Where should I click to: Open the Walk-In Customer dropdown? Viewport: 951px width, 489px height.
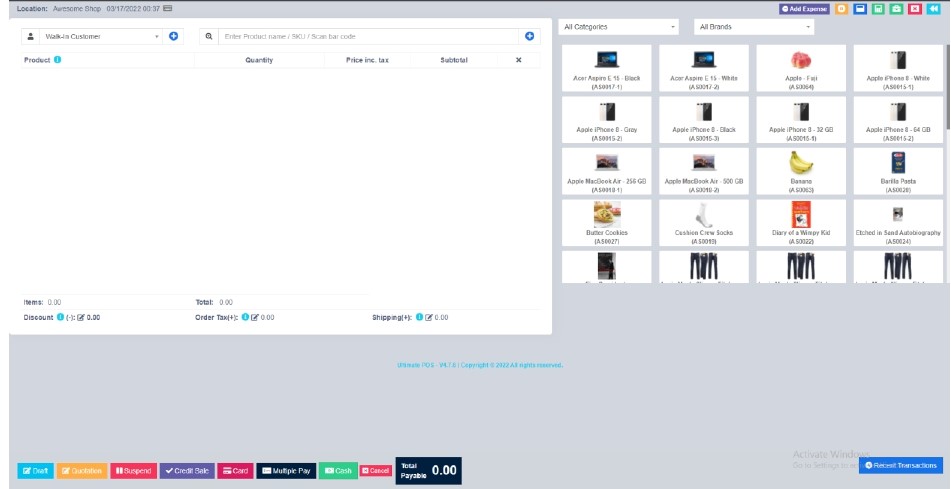click(x=100, y=36)
